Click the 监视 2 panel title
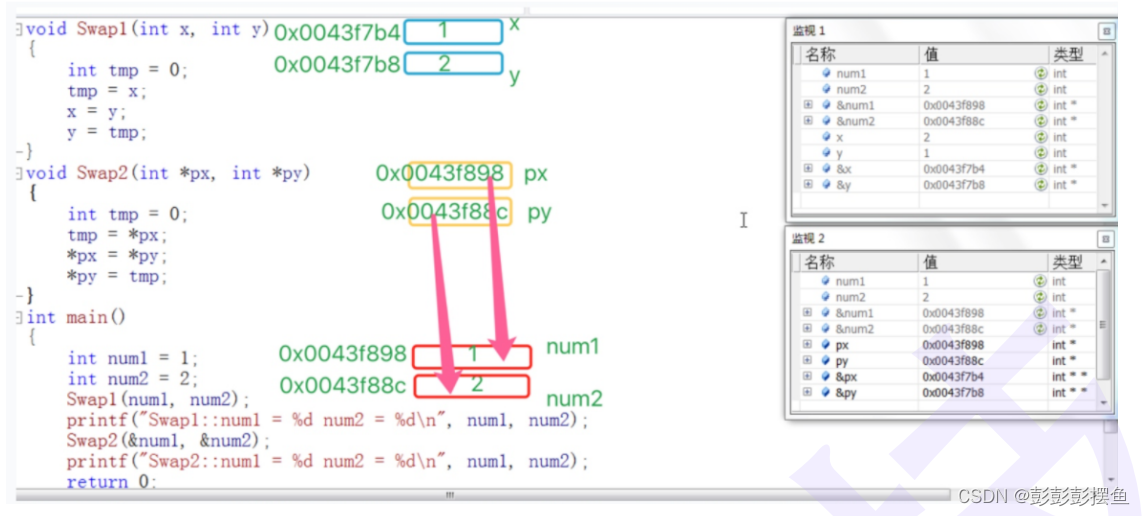Image resolution: width=1145 pixels, height=516 pixels. [808, 239]
